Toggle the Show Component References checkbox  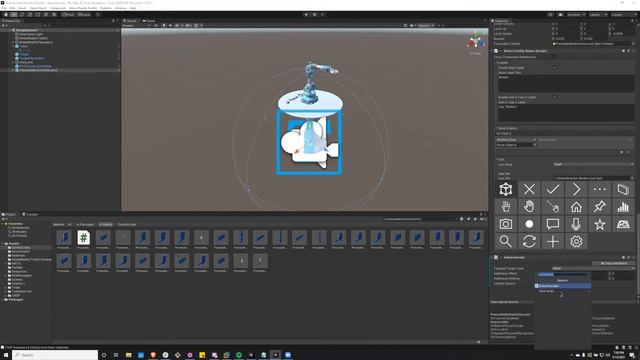pos(554,57)
